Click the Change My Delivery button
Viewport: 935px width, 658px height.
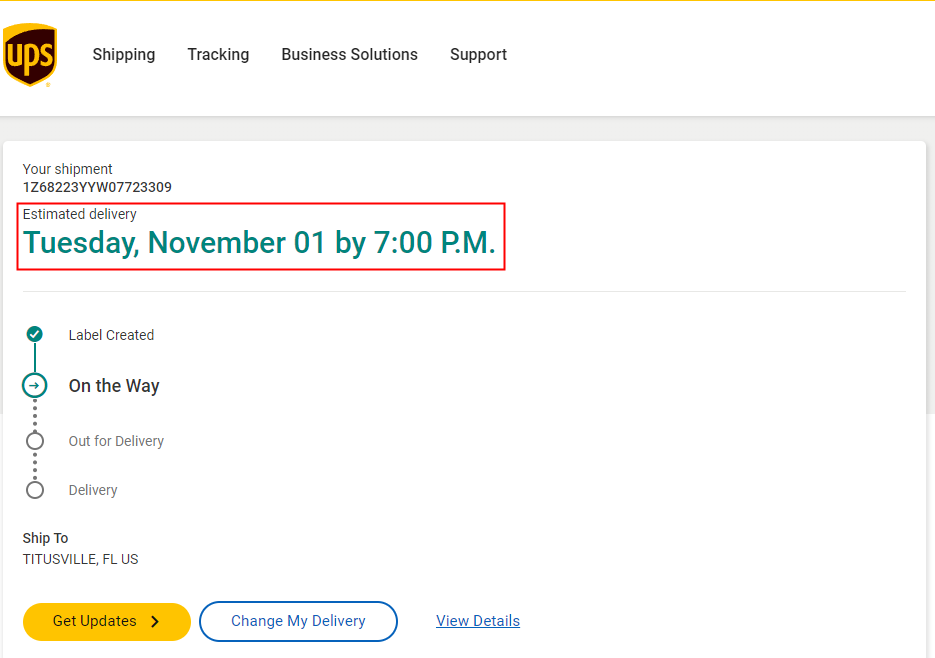click(x=298, y=621)
